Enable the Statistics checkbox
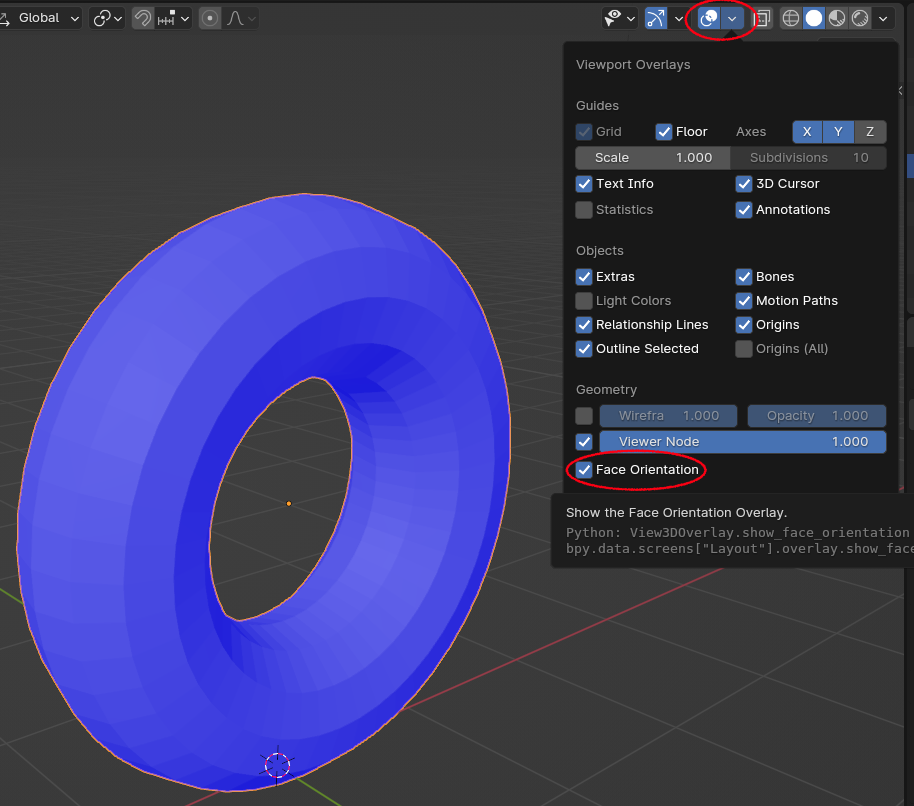914x806 pixels. 584,210
